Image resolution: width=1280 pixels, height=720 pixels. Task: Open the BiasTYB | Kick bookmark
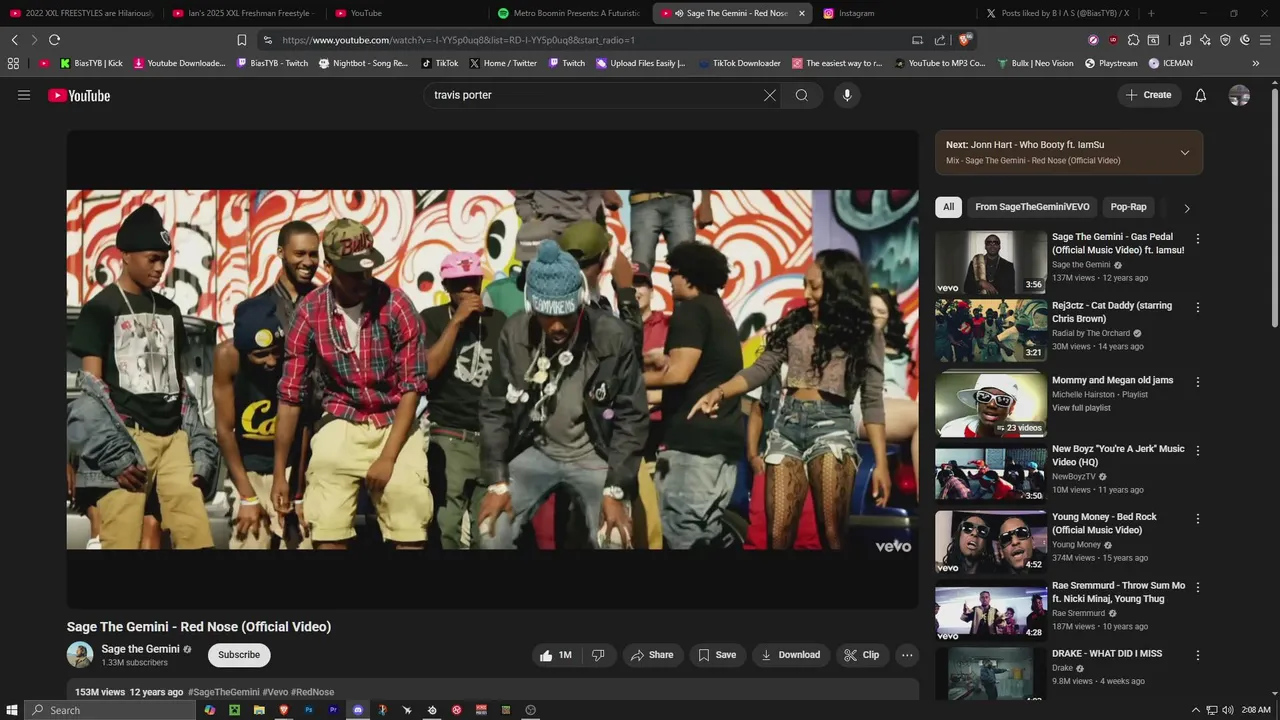91,63
